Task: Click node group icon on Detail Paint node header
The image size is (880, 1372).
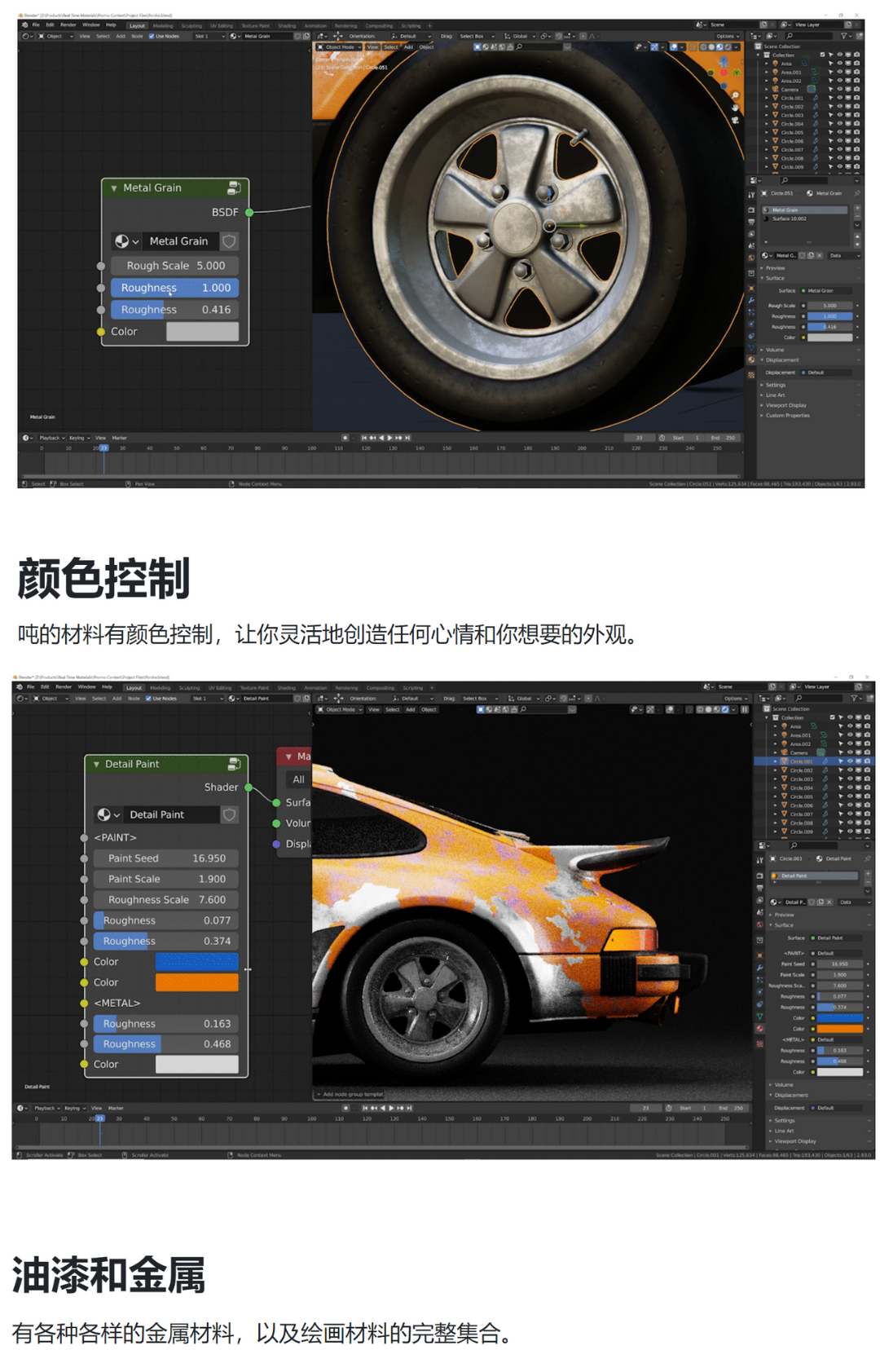Action: [x=234, y=764]
